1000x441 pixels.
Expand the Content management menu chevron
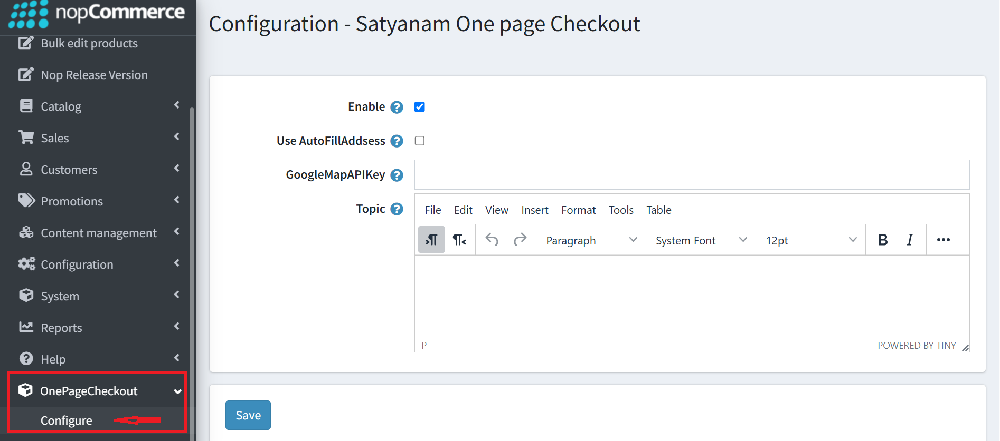(x=177, y=232)
